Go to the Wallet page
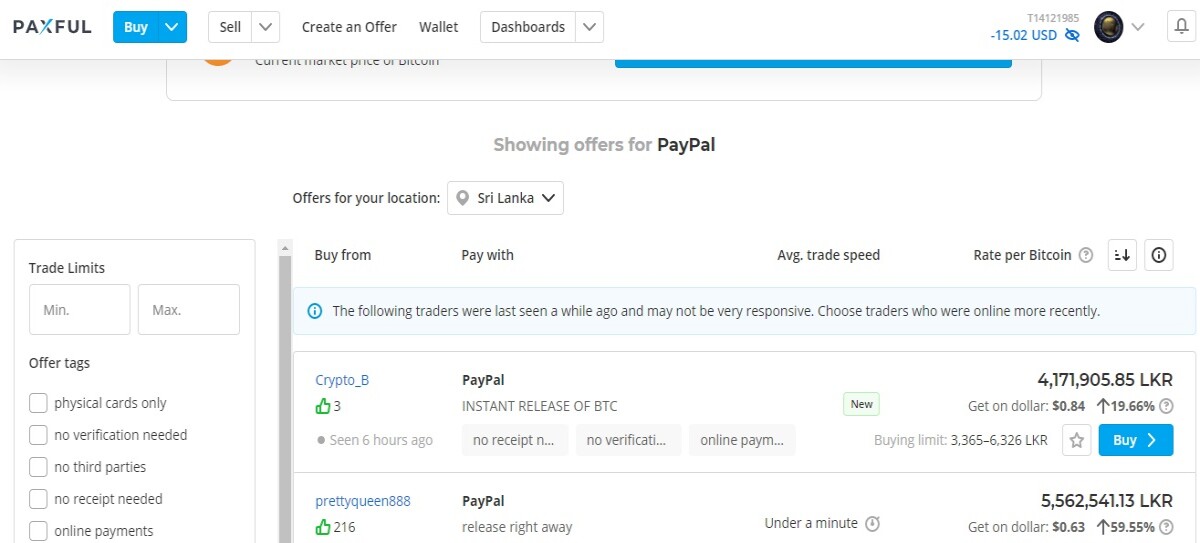Image resolution: width=1200 pixels, height=543 pixels. (x=438, y=27)
